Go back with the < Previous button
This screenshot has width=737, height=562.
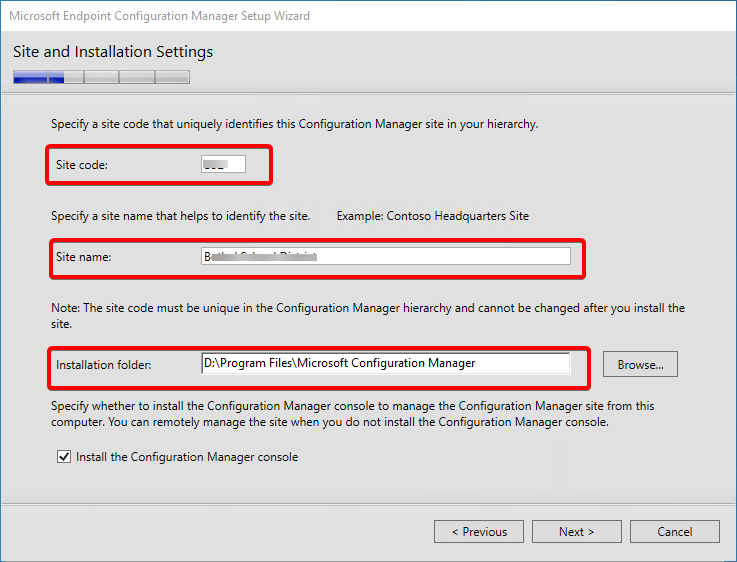click(479, 531)
